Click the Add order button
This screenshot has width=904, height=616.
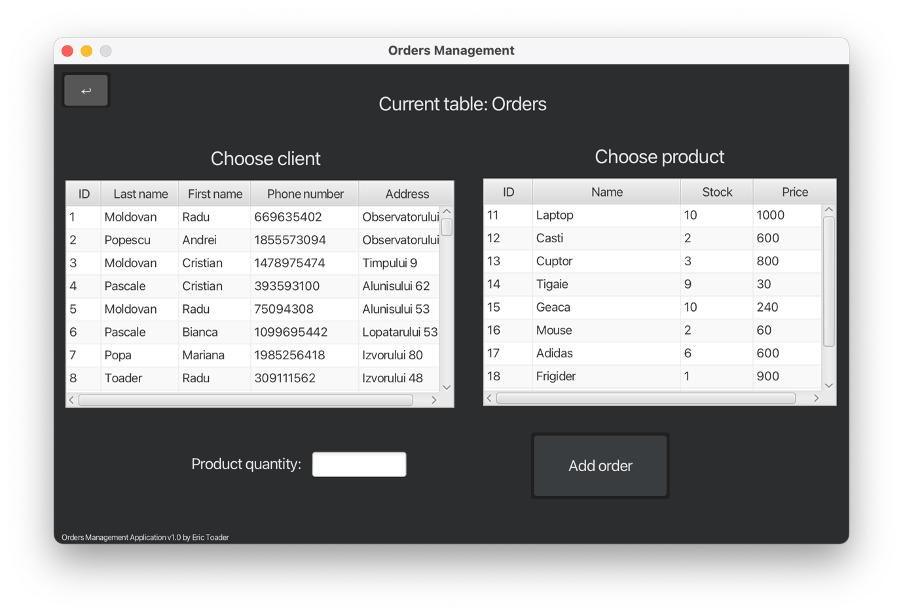(x=600, y=465)
